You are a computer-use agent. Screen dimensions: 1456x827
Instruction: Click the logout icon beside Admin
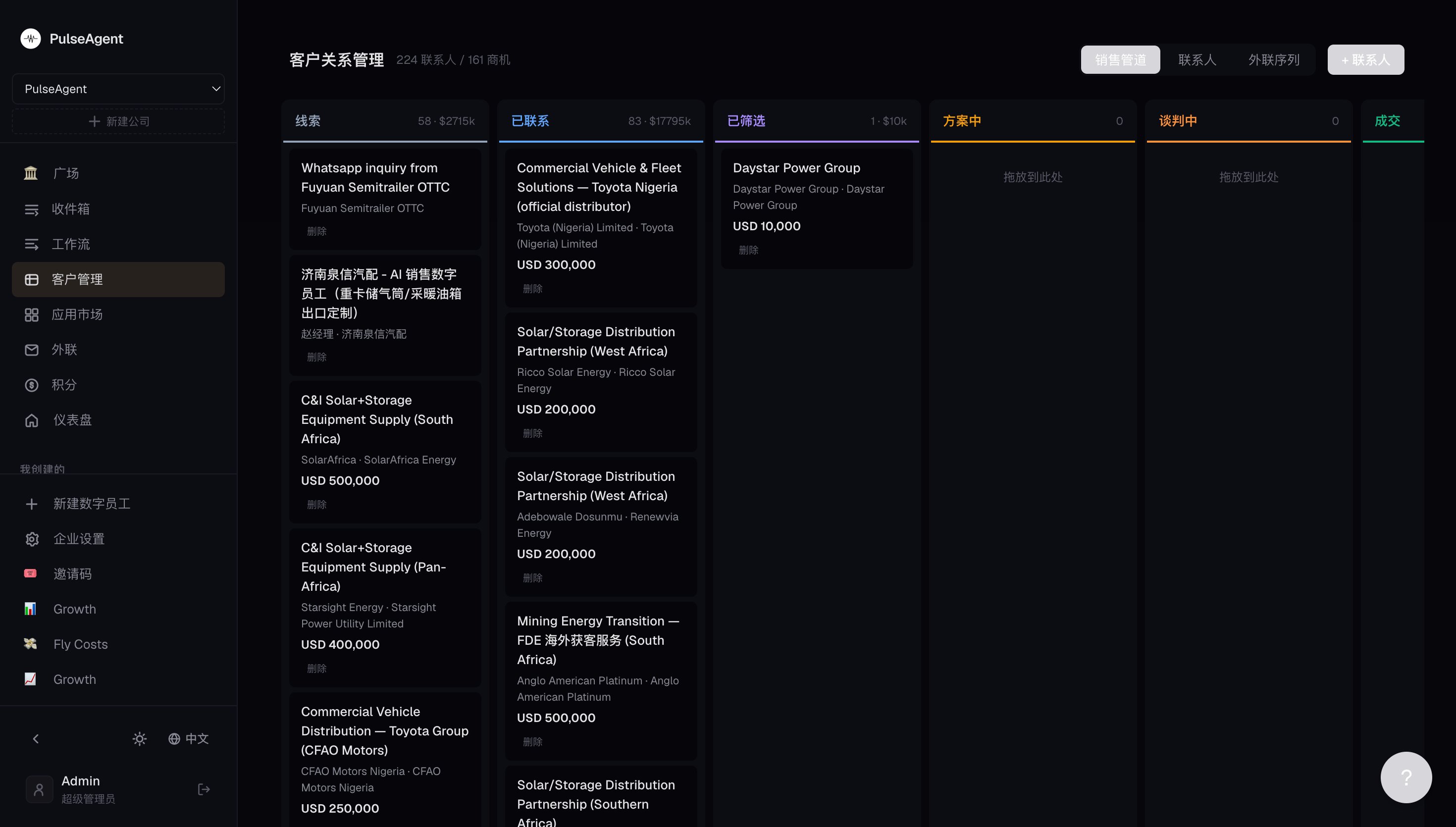click(204, 789)
